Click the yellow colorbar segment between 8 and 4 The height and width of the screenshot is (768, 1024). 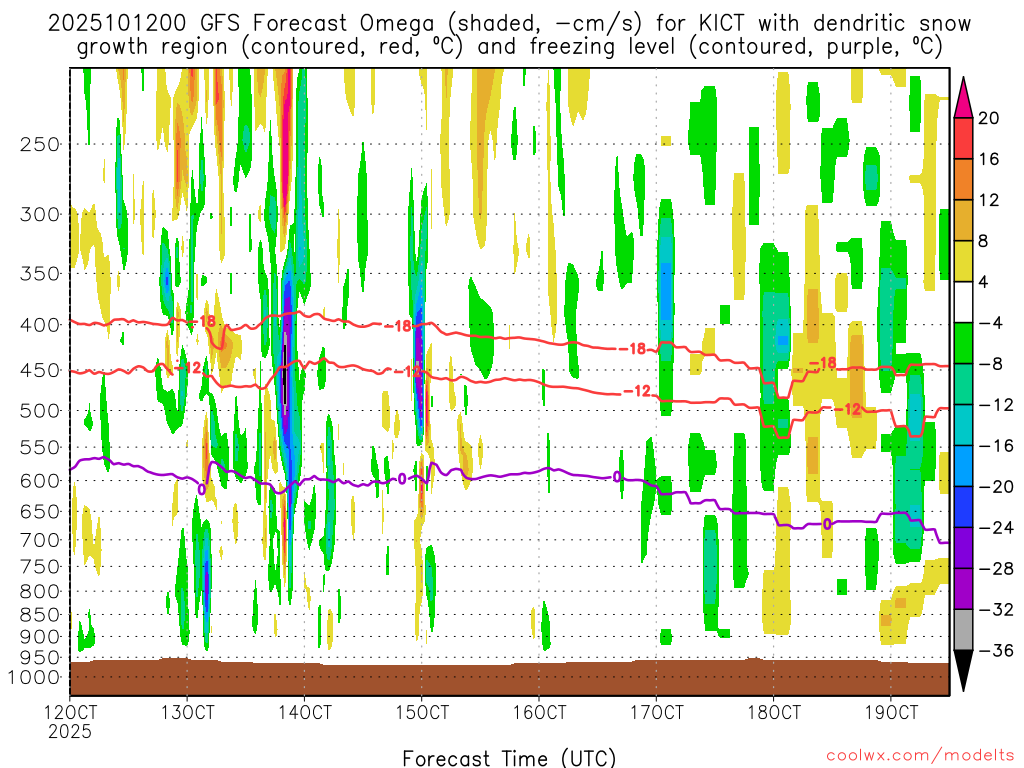(x=963, y=261)
